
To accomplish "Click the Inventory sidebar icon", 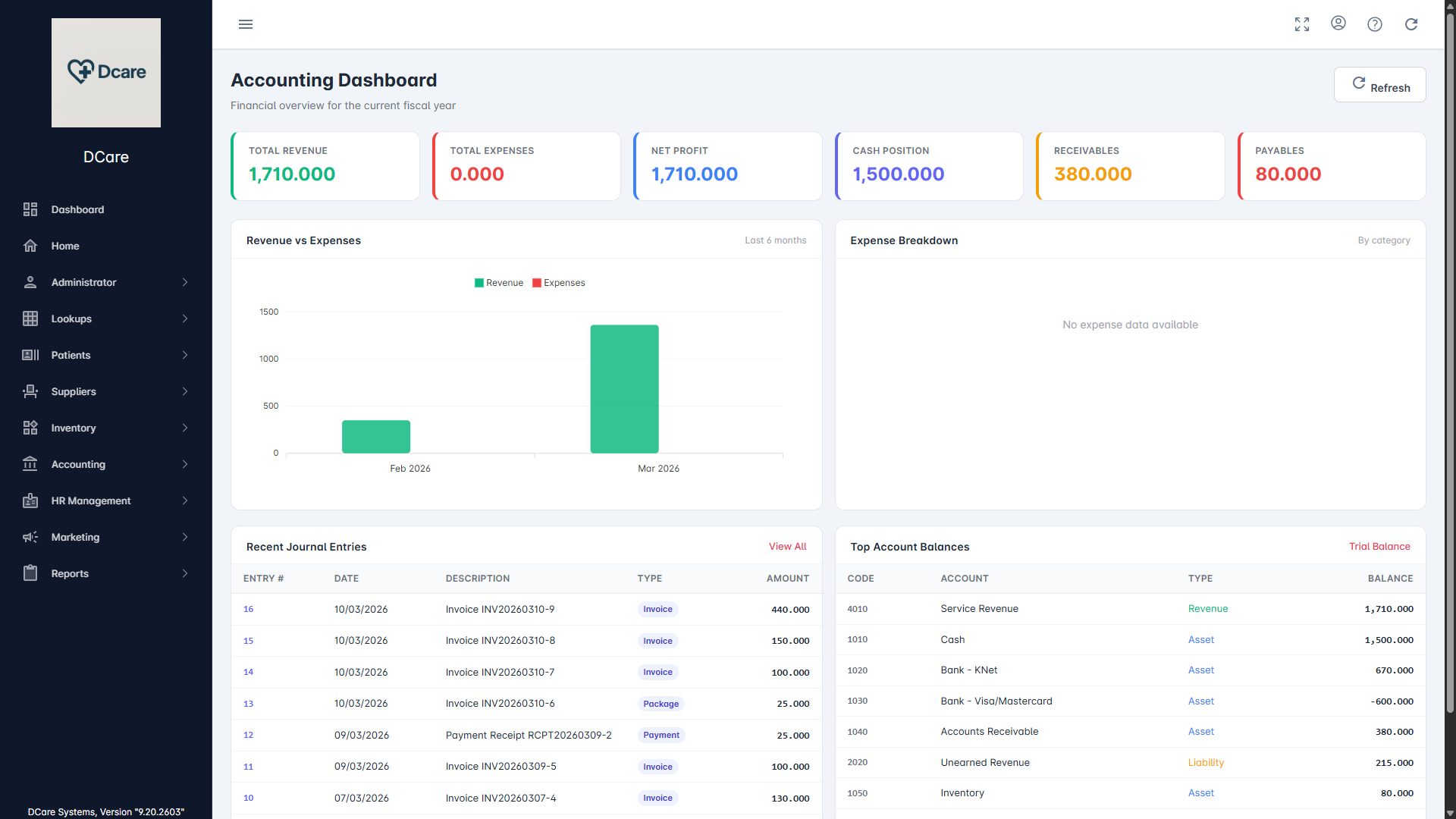I will [x=30, y=428].
